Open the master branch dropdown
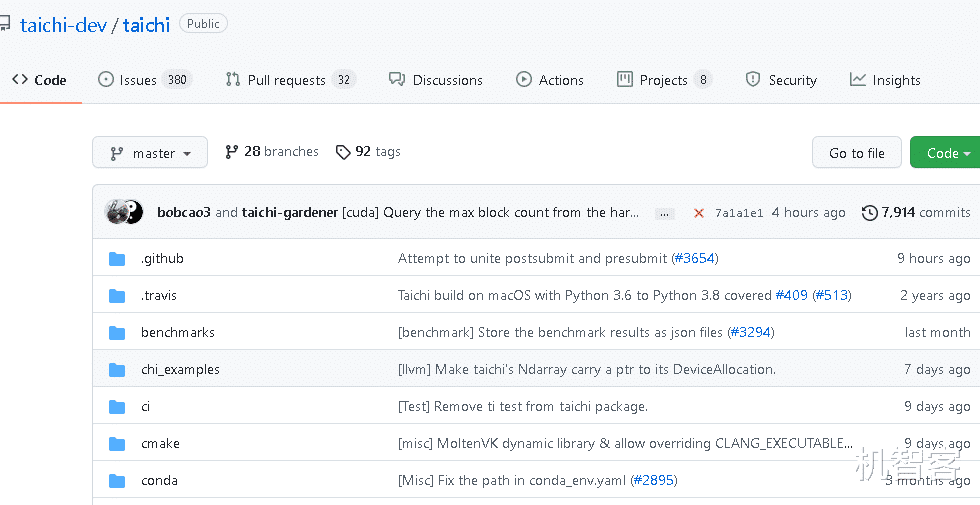Viewport: 980px width, 505px height. click(150, 153)
